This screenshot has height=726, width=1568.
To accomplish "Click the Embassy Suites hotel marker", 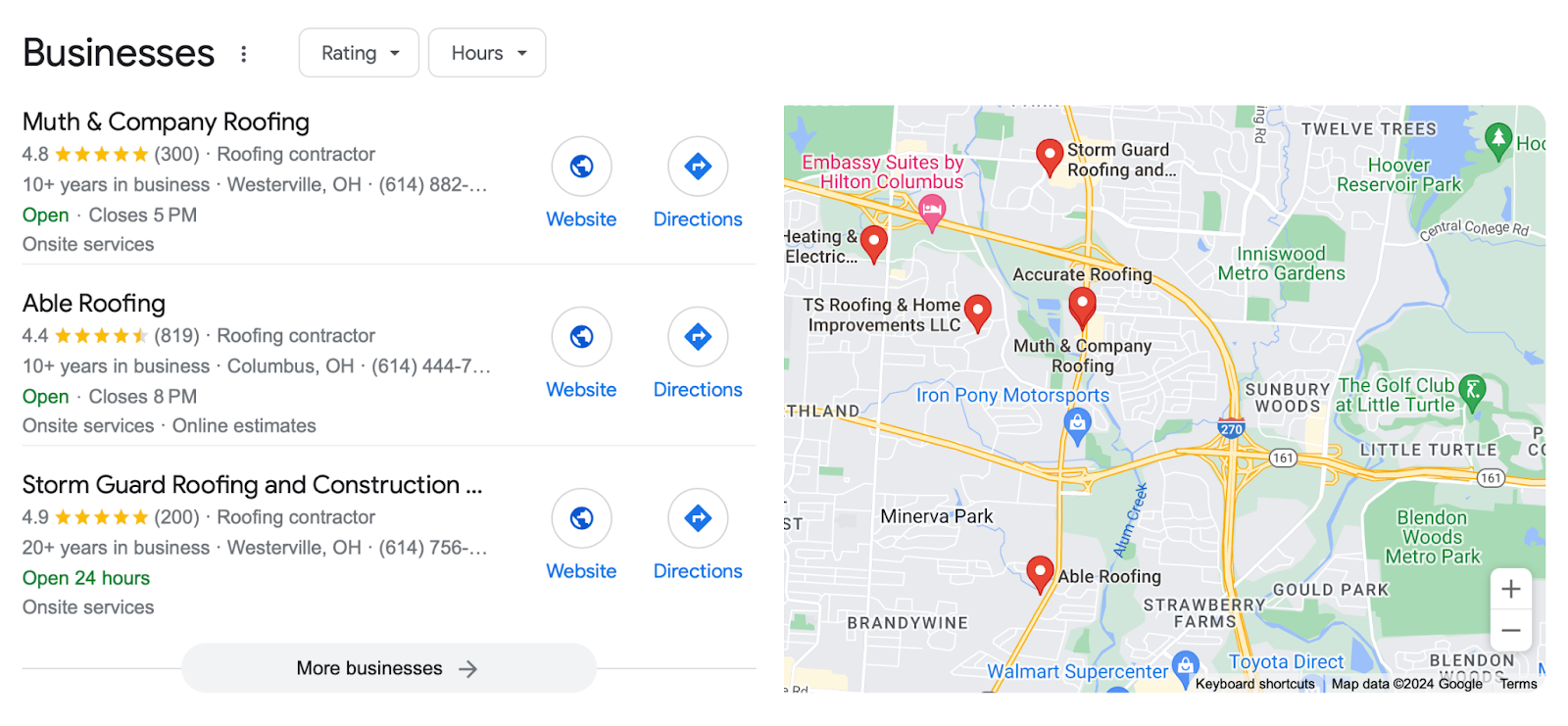I will coord(932,212).
